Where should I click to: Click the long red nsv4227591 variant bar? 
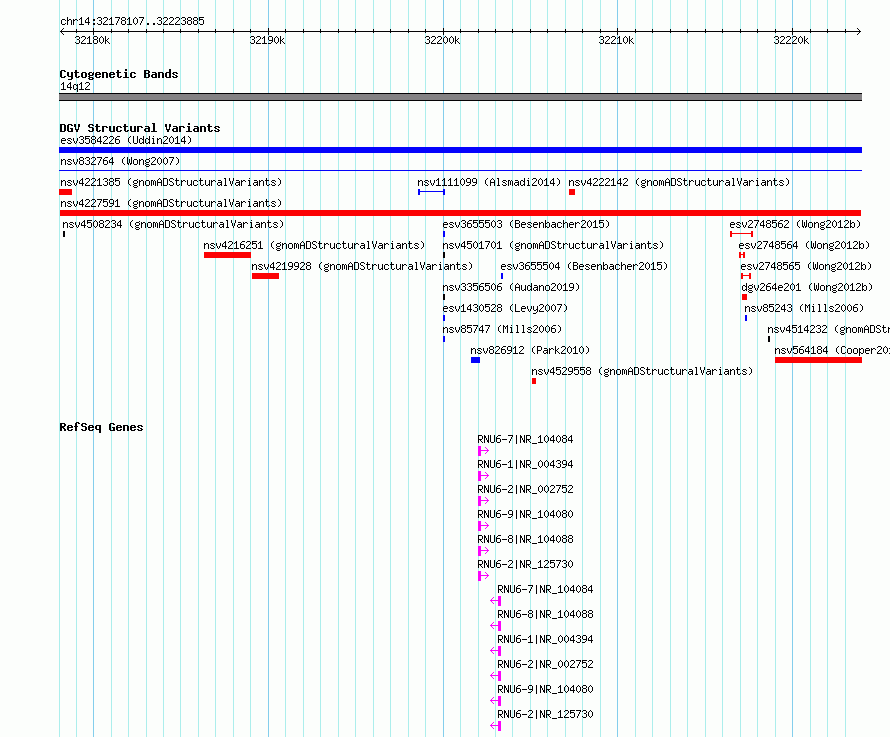[460, 213]
